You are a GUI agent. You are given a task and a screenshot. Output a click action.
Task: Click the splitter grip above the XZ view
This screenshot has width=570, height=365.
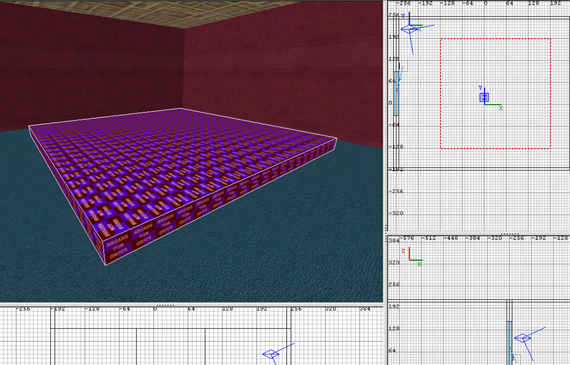pyautogui.click(x=510, y=234)
